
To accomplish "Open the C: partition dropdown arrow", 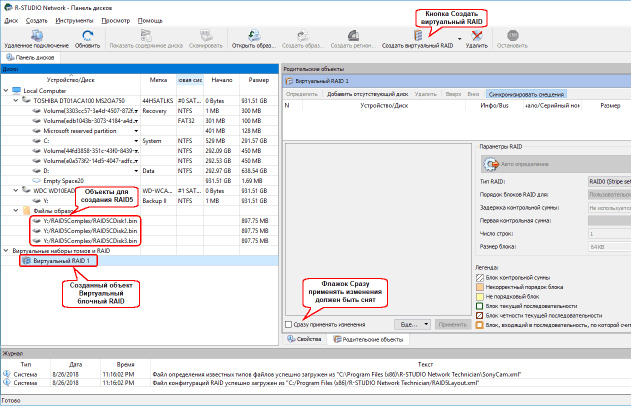I will click(x=136, y=141).
